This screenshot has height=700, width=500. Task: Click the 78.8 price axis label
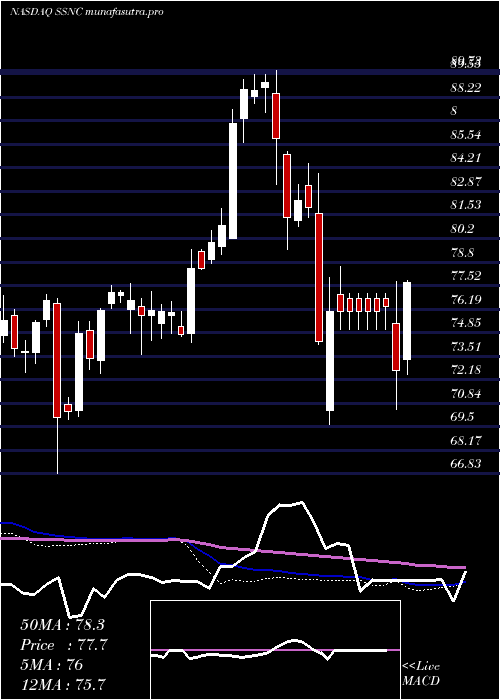pyautogui.click(x=462, y=253)
